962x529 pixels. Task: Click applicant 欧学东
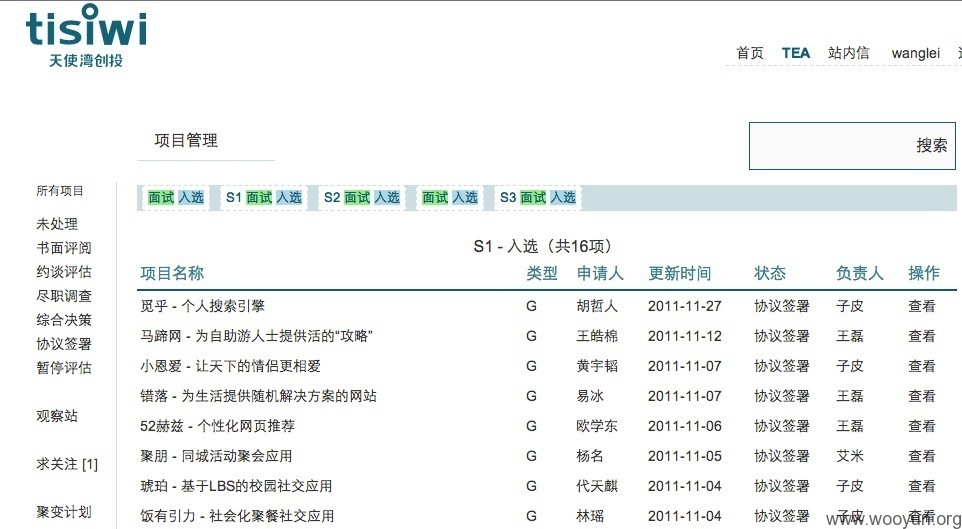(x=597, y=427)
